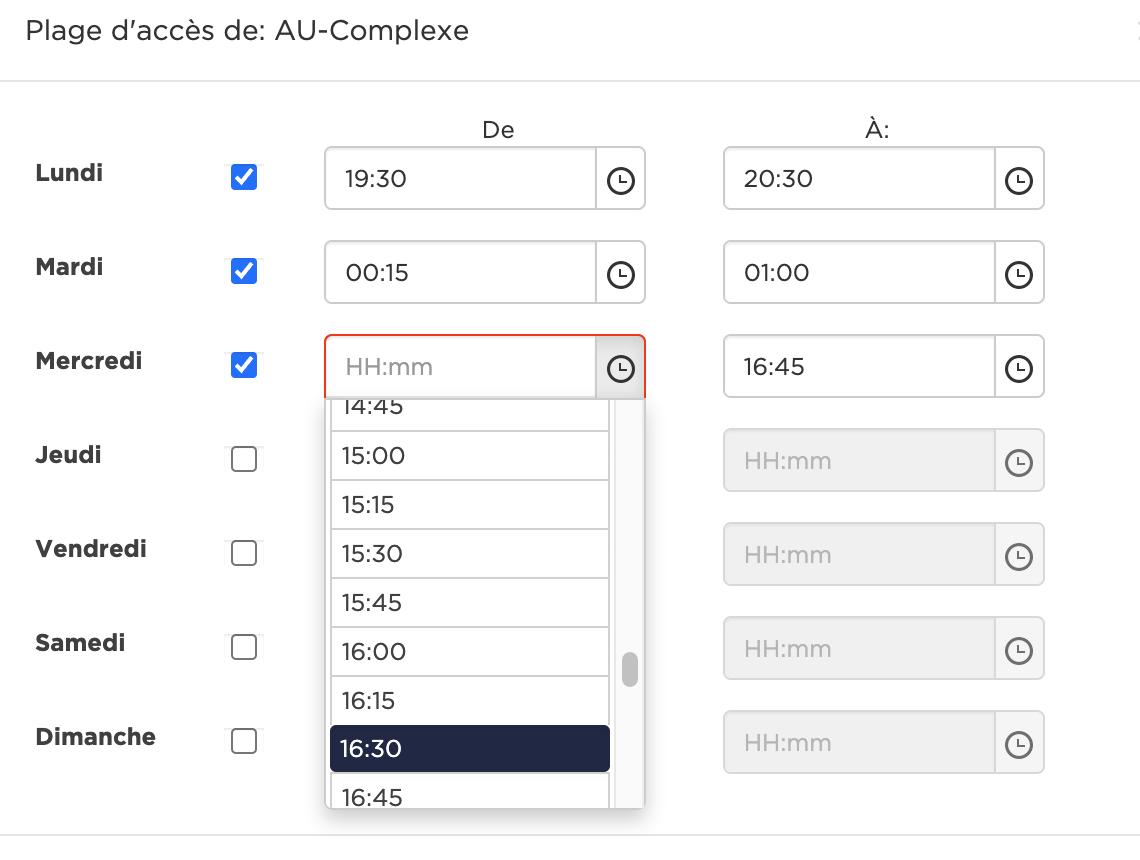Click the Mardi end time field showing 01:00
The image size is (1140, 860).
(x=858, y=274)
